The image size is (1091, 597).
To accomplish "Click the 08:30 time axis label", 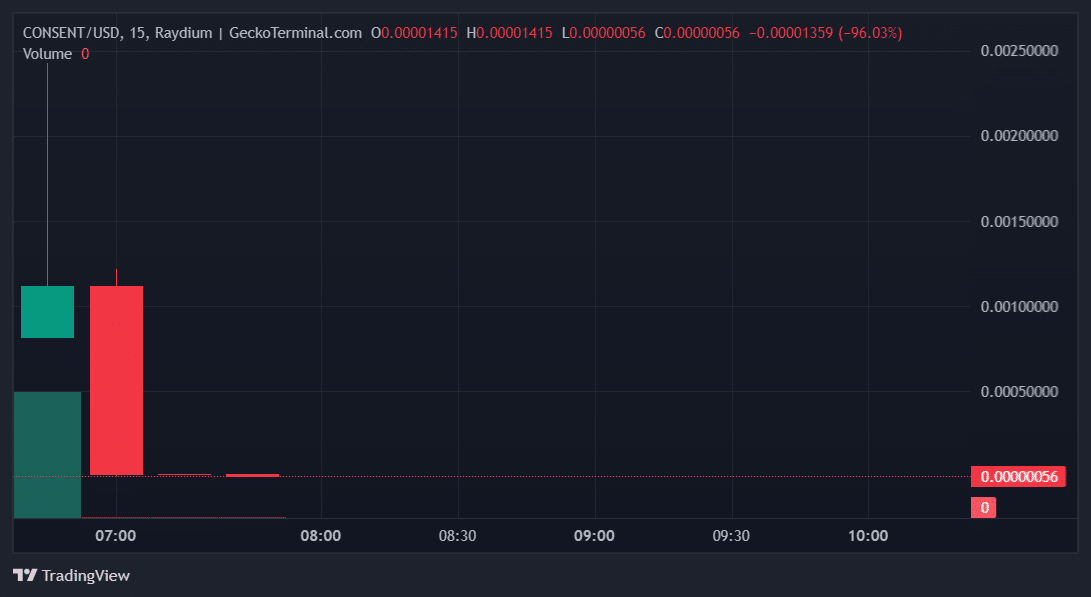I will click(457, 536).
